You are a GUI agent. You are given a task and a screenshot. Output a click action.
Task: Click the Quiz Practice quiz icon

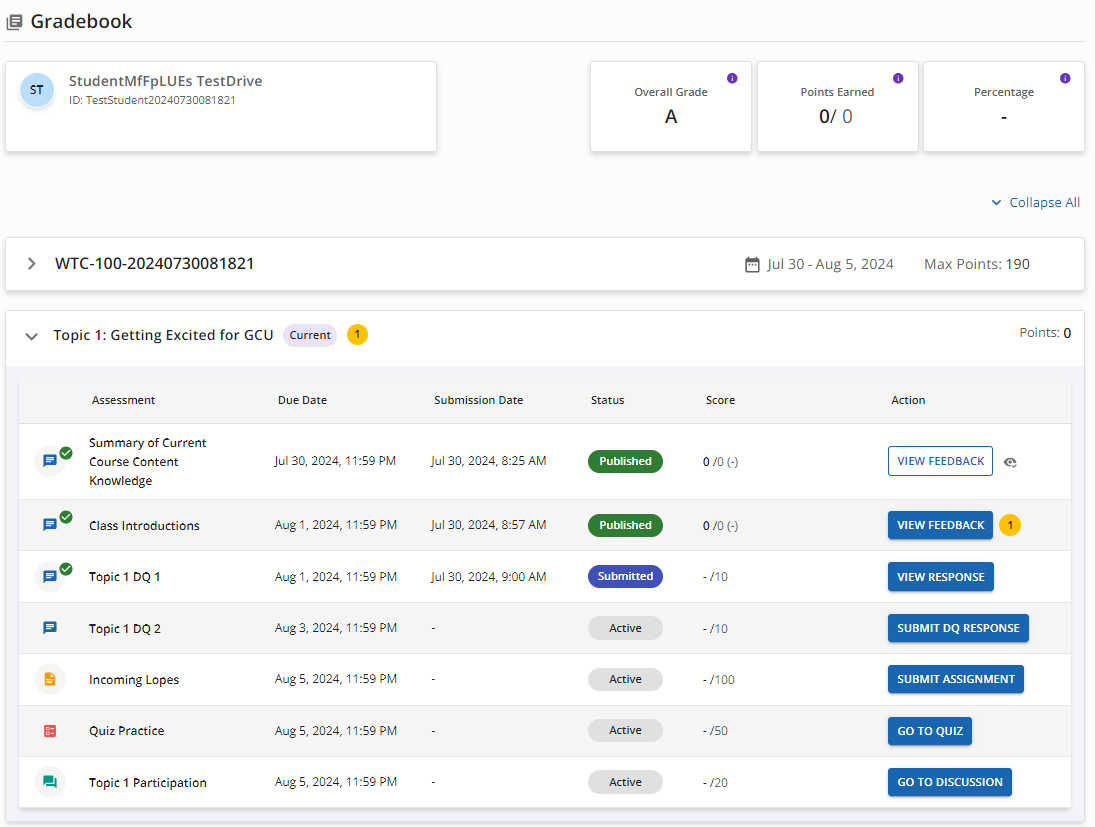coord(50,731)
